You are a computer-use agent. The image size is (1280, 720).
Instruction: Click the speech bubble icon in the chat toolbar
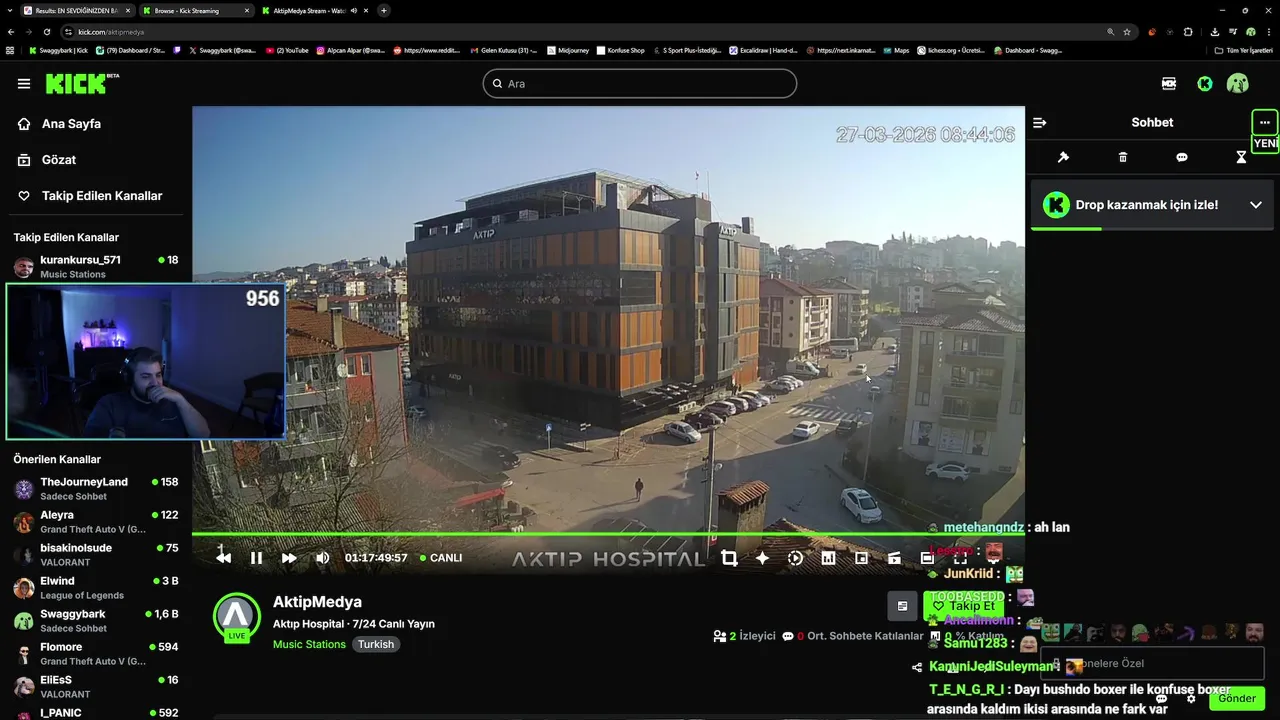click(1182, 157)
